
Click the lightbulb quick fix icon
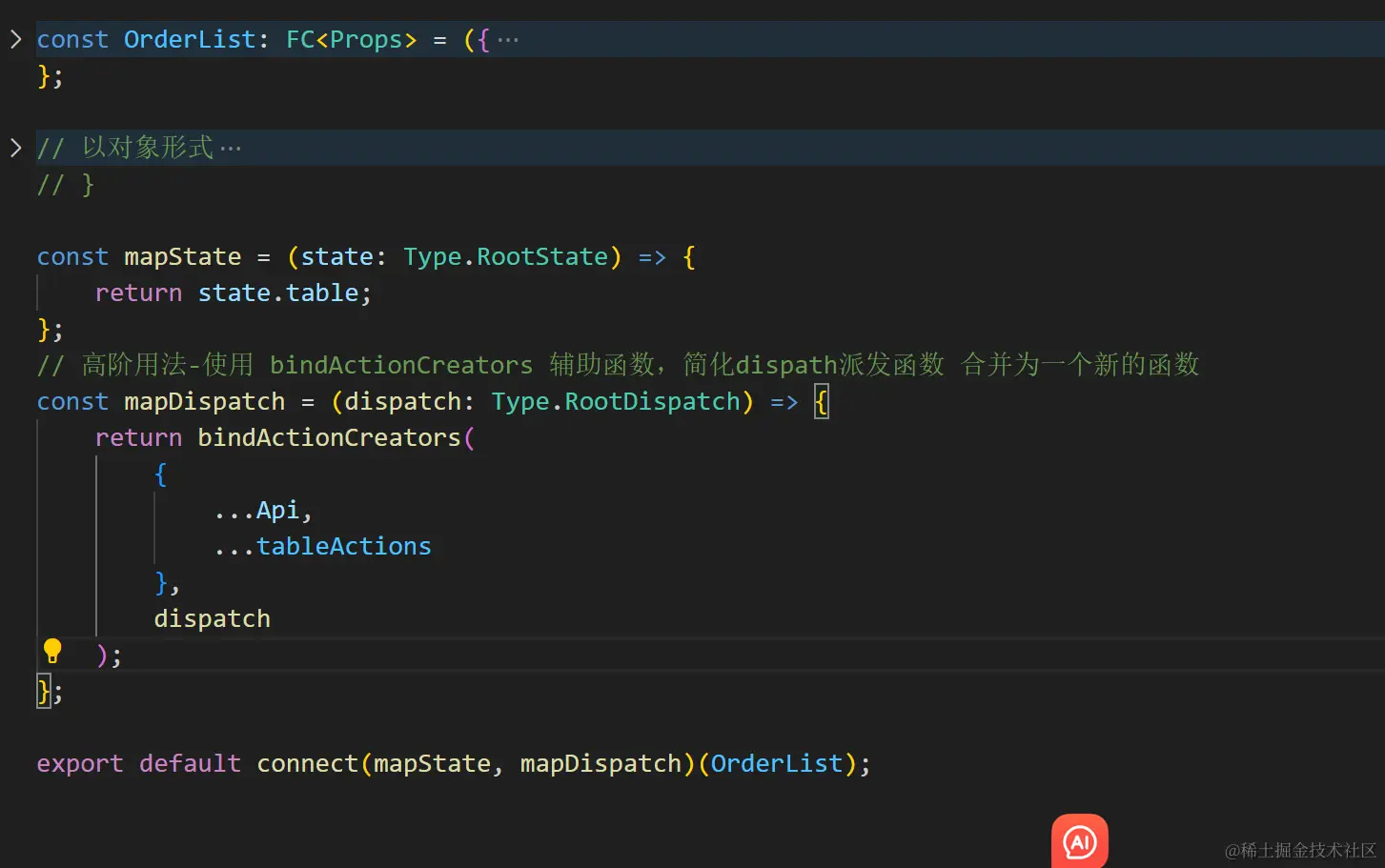[x=52, y=652]
